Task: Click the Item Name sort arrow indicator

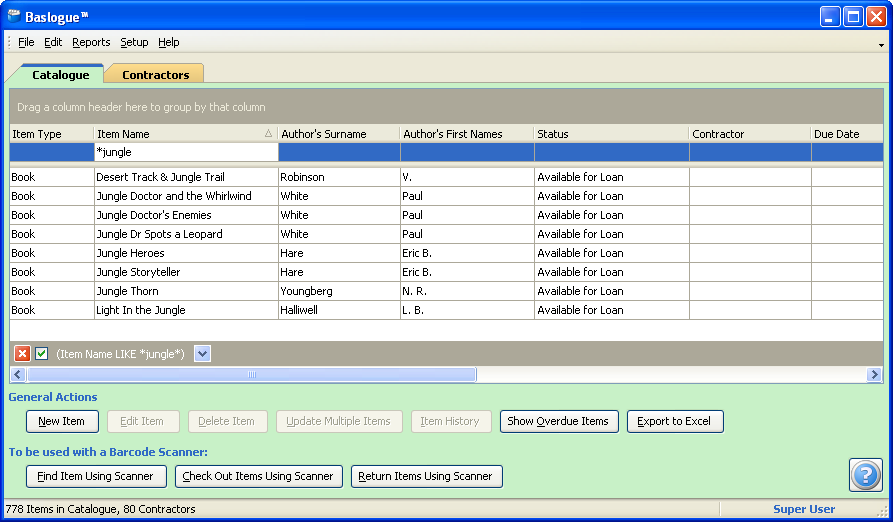Action: point(268,133)
